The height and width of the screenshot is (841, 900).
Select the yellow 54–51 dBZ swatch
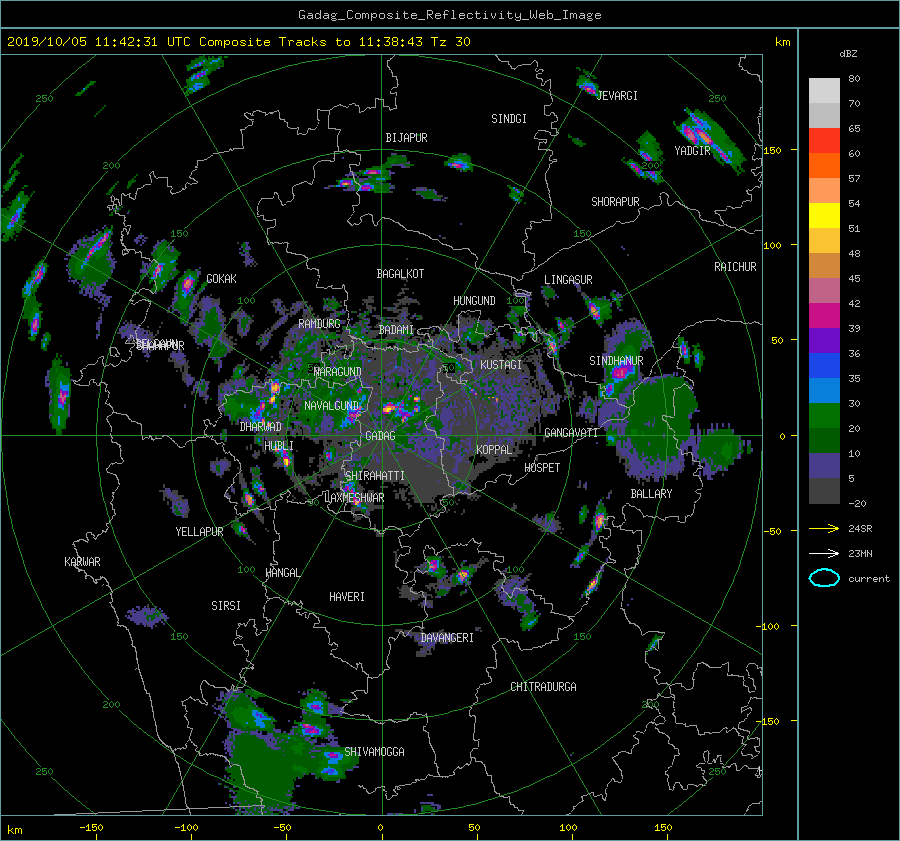pos(824,215)
